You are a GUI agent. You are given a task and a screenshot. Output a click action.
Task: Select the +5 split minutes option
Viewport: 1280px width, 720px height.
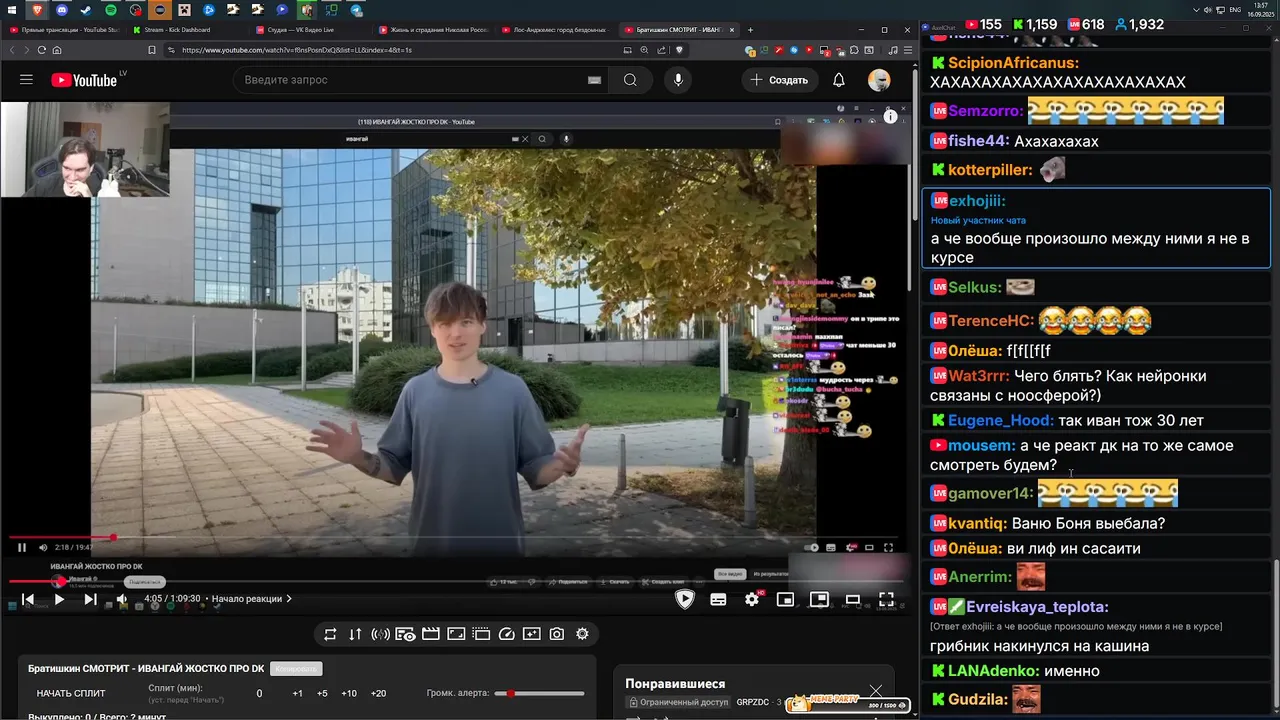[x=322, y=693]
